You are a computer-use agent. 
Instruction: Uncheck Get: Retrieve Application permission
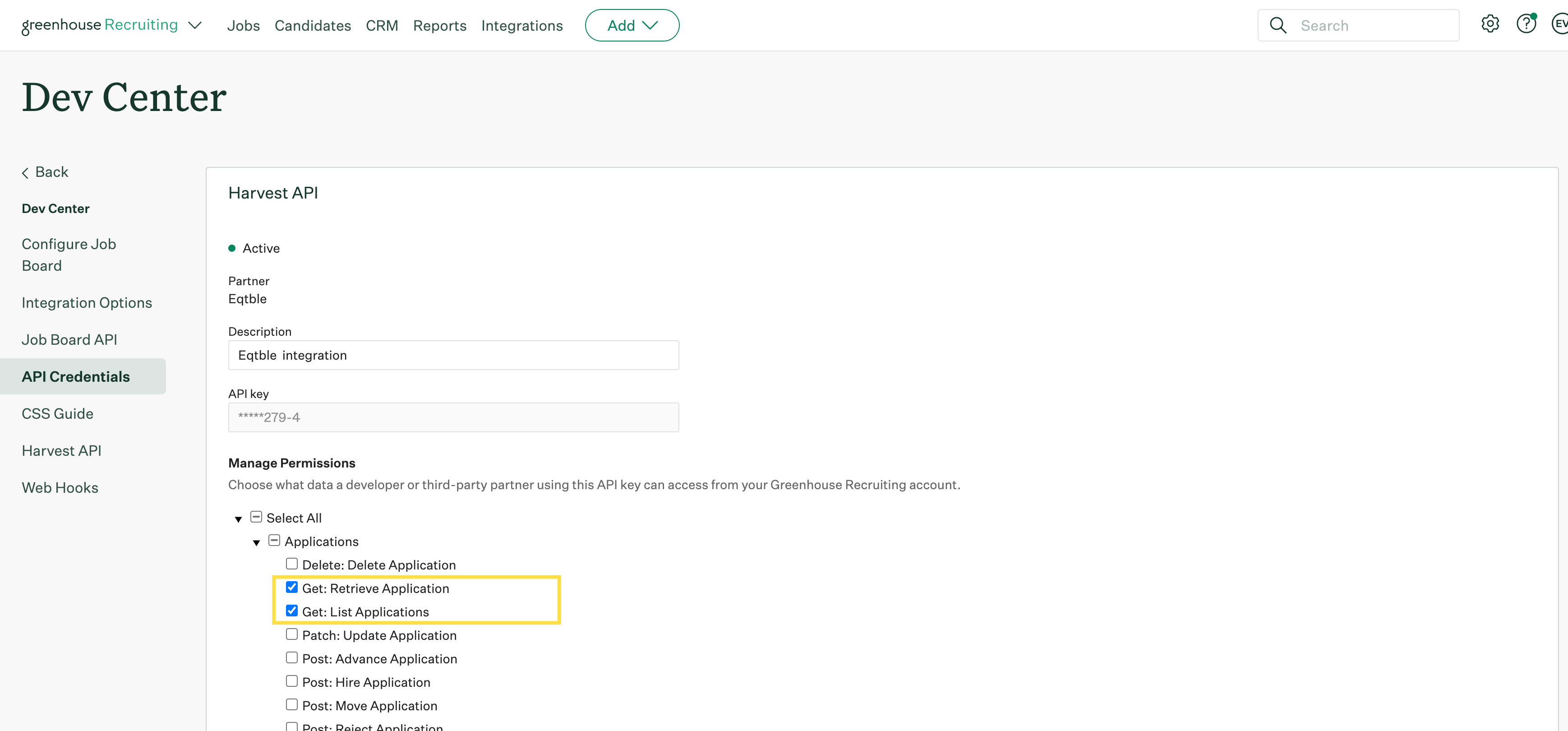pos(292,588)
